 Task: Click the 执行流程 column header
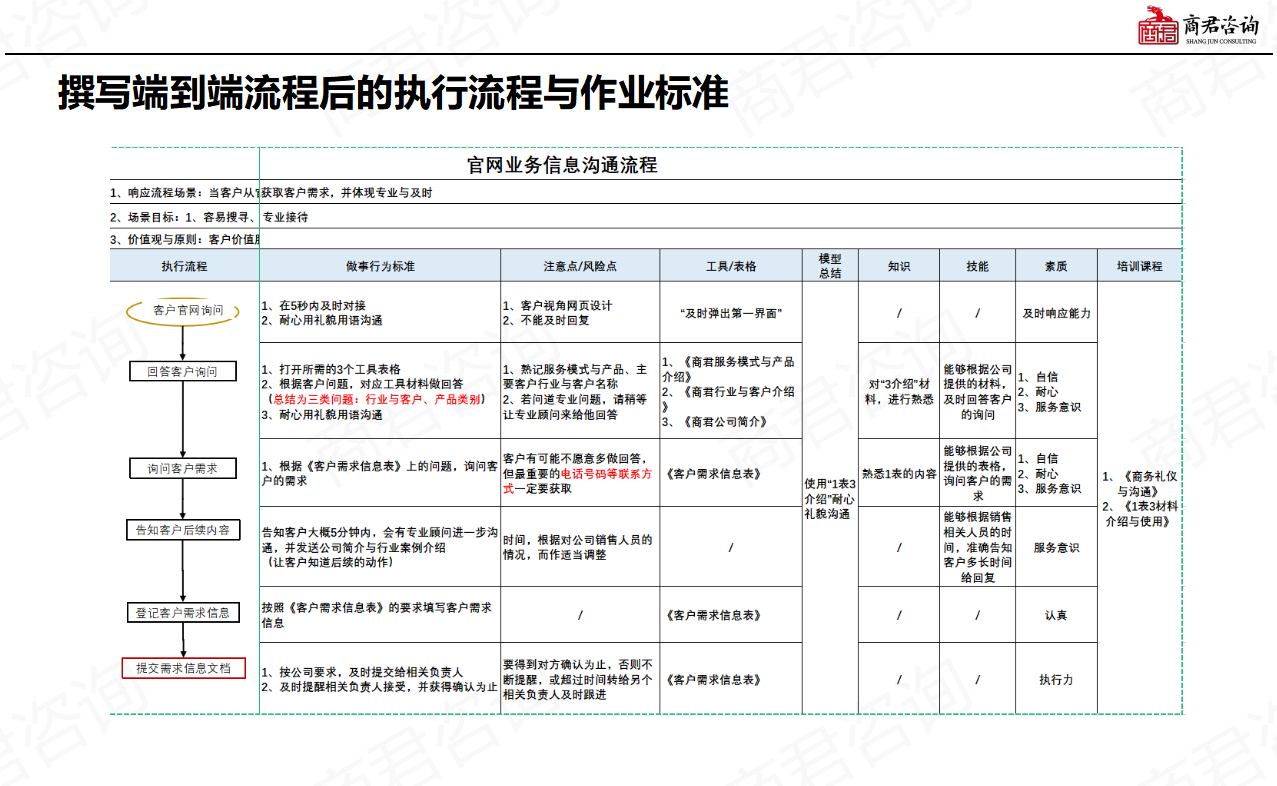184,266
